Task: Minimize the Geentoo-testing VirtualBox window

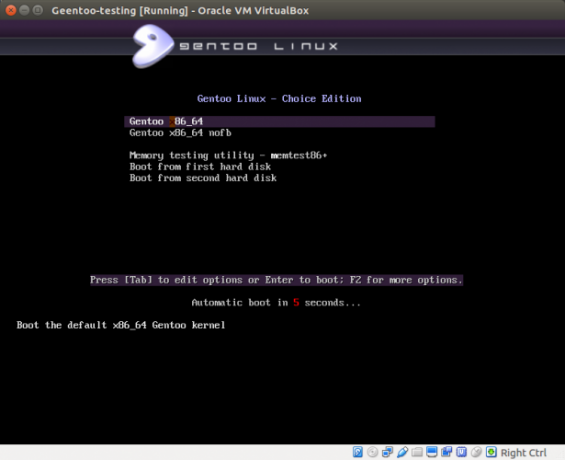Action: click(x=24, y=10)
